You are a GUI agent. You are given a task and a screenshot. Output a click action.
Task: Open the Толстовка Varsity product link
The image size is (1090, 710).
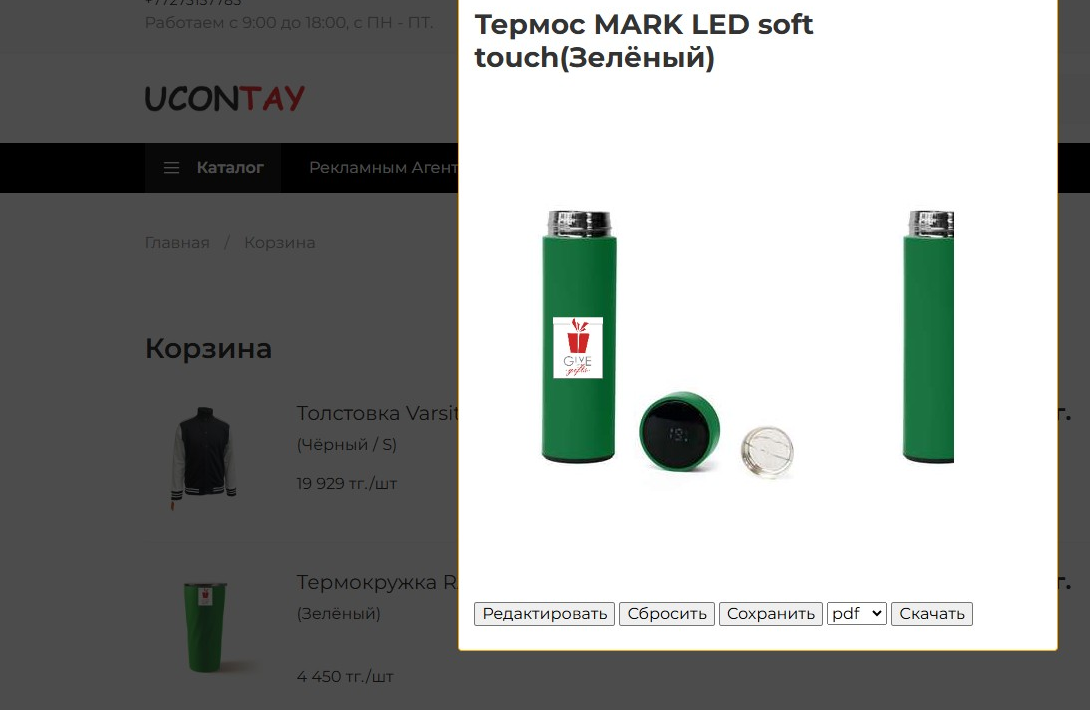pos(377,413)
